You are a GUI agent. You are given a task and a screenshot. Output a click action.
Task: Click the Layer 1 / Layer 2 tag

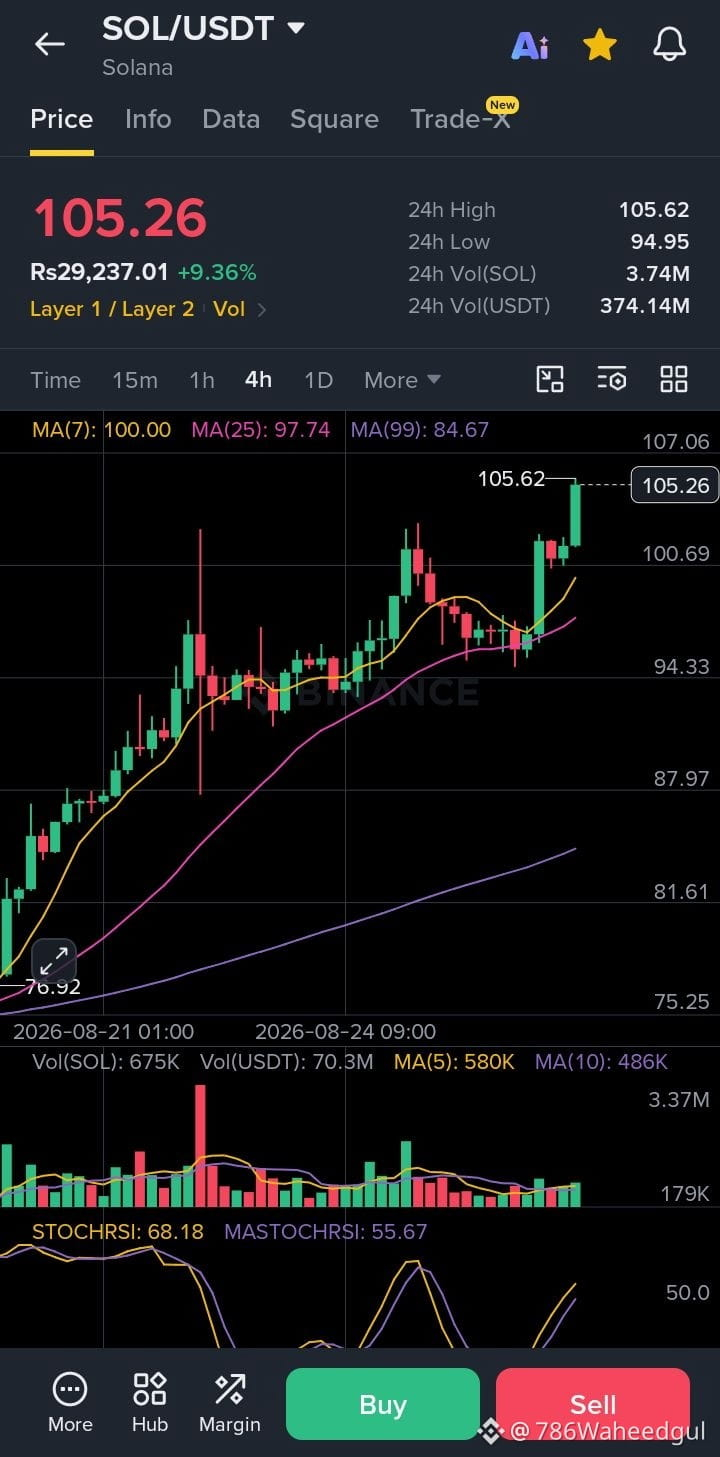point(112,309)
